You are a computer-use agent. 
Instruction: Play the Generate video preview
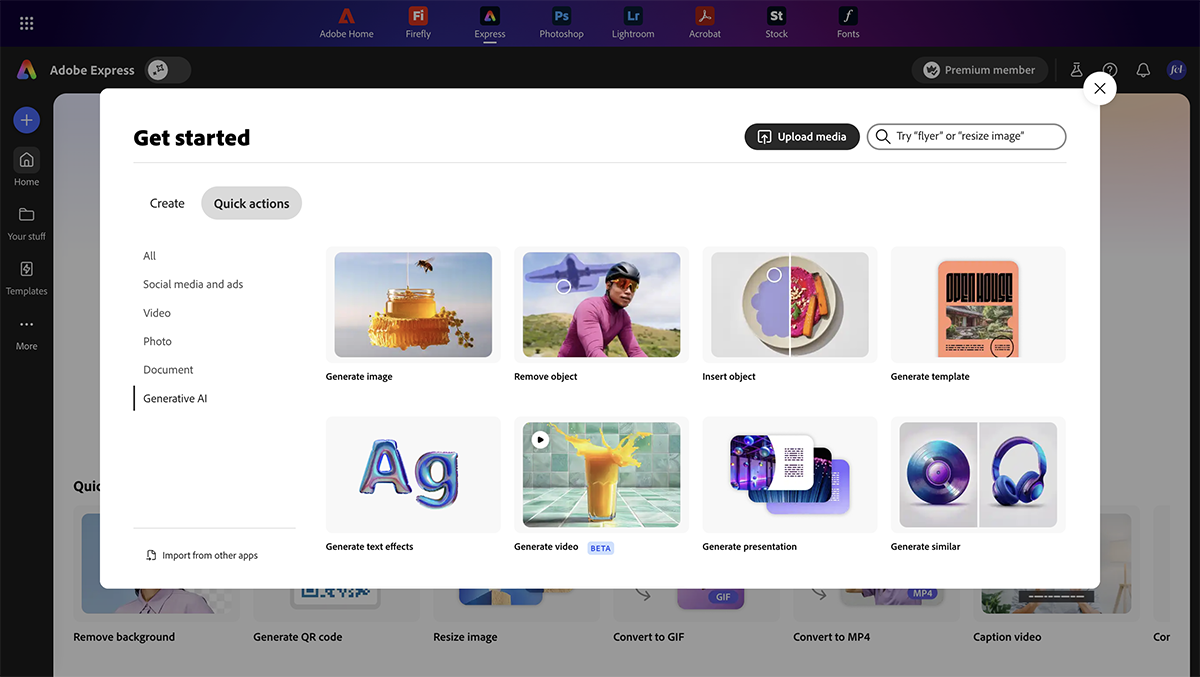pos(540,439)
